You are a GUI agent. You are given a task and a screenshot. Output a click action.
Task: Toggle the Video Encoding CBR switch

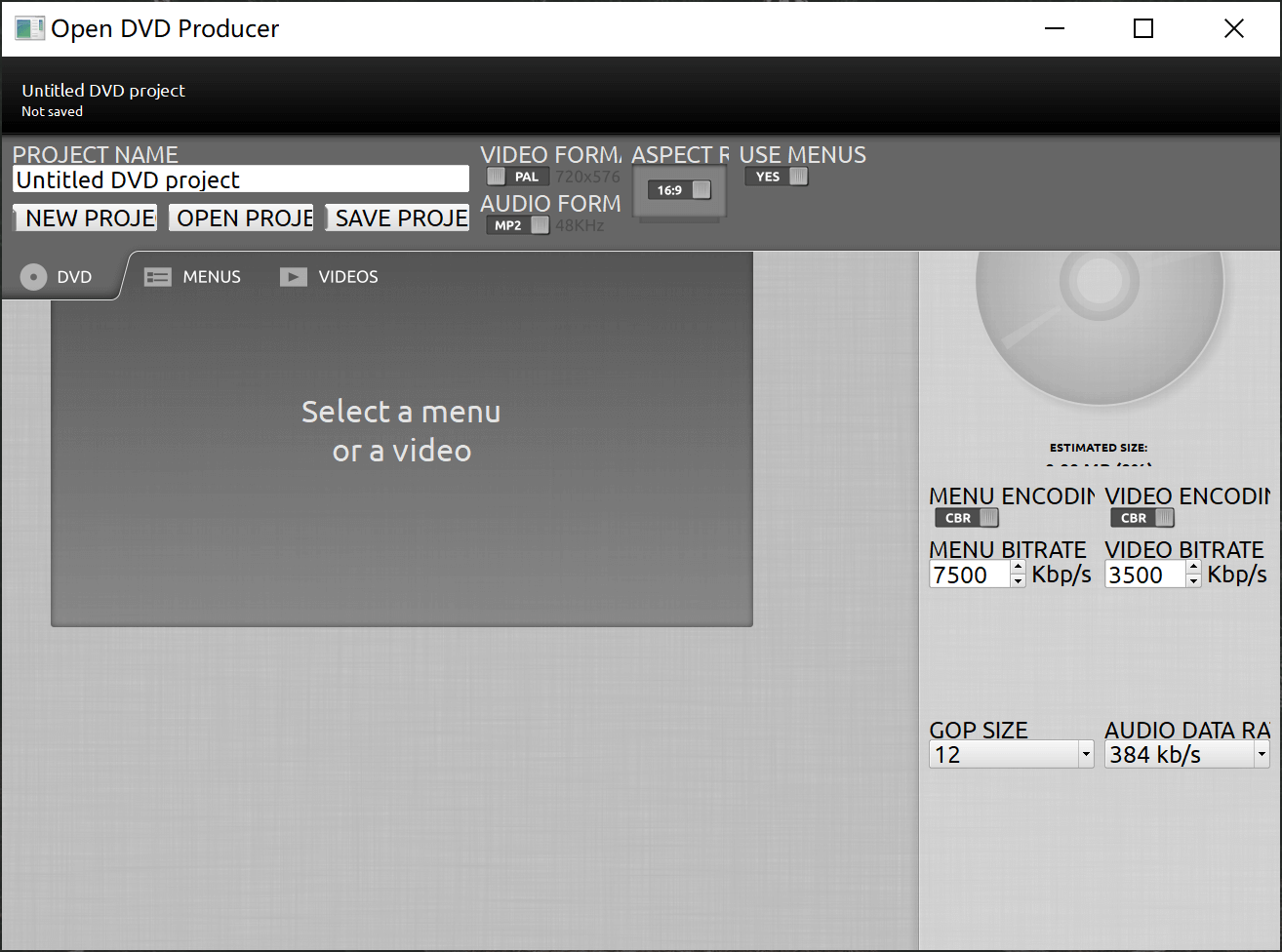(x=1142, y=518)
